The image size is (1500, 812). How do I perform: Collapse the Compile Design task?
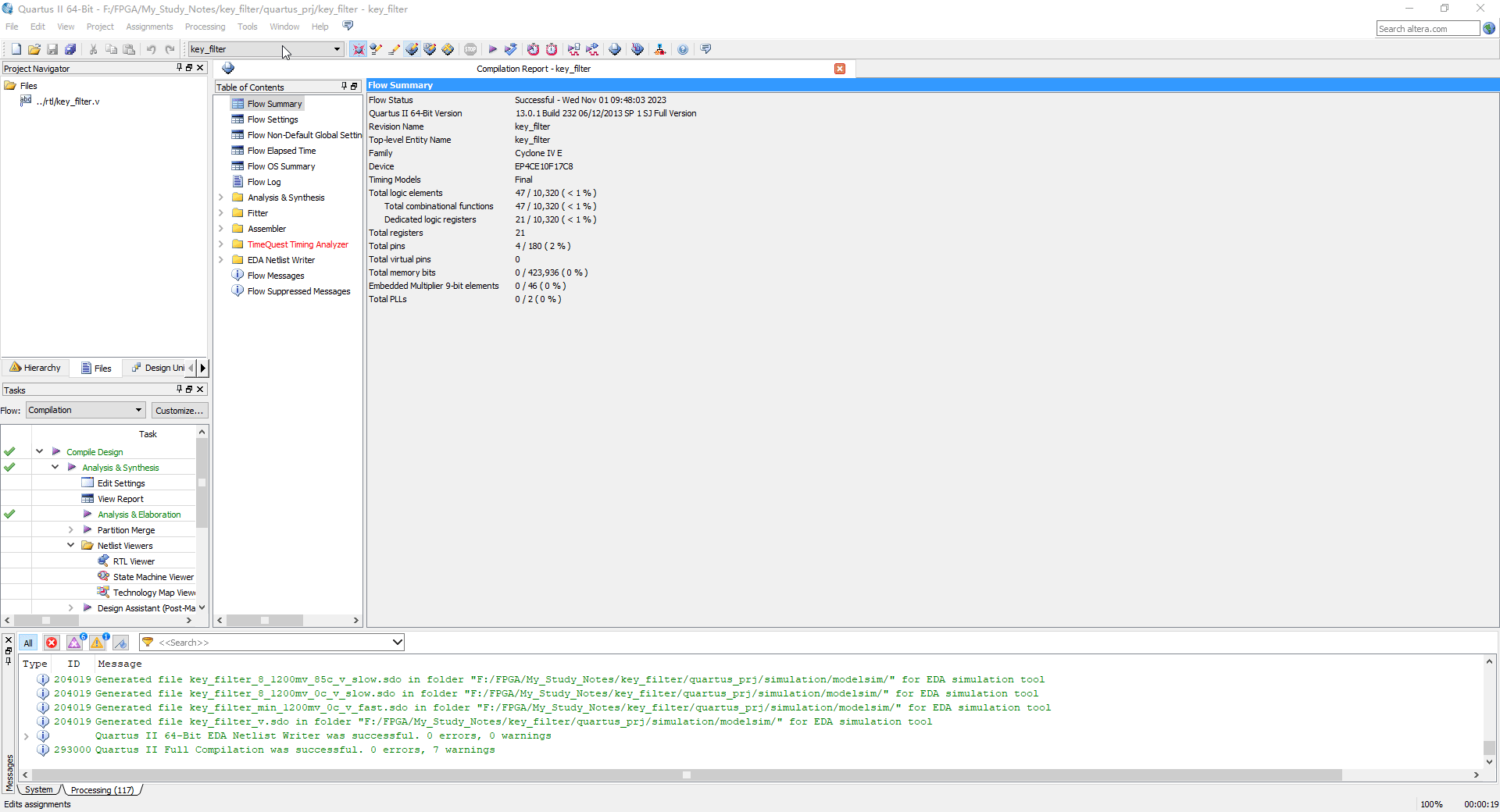[x=39, y=451]
